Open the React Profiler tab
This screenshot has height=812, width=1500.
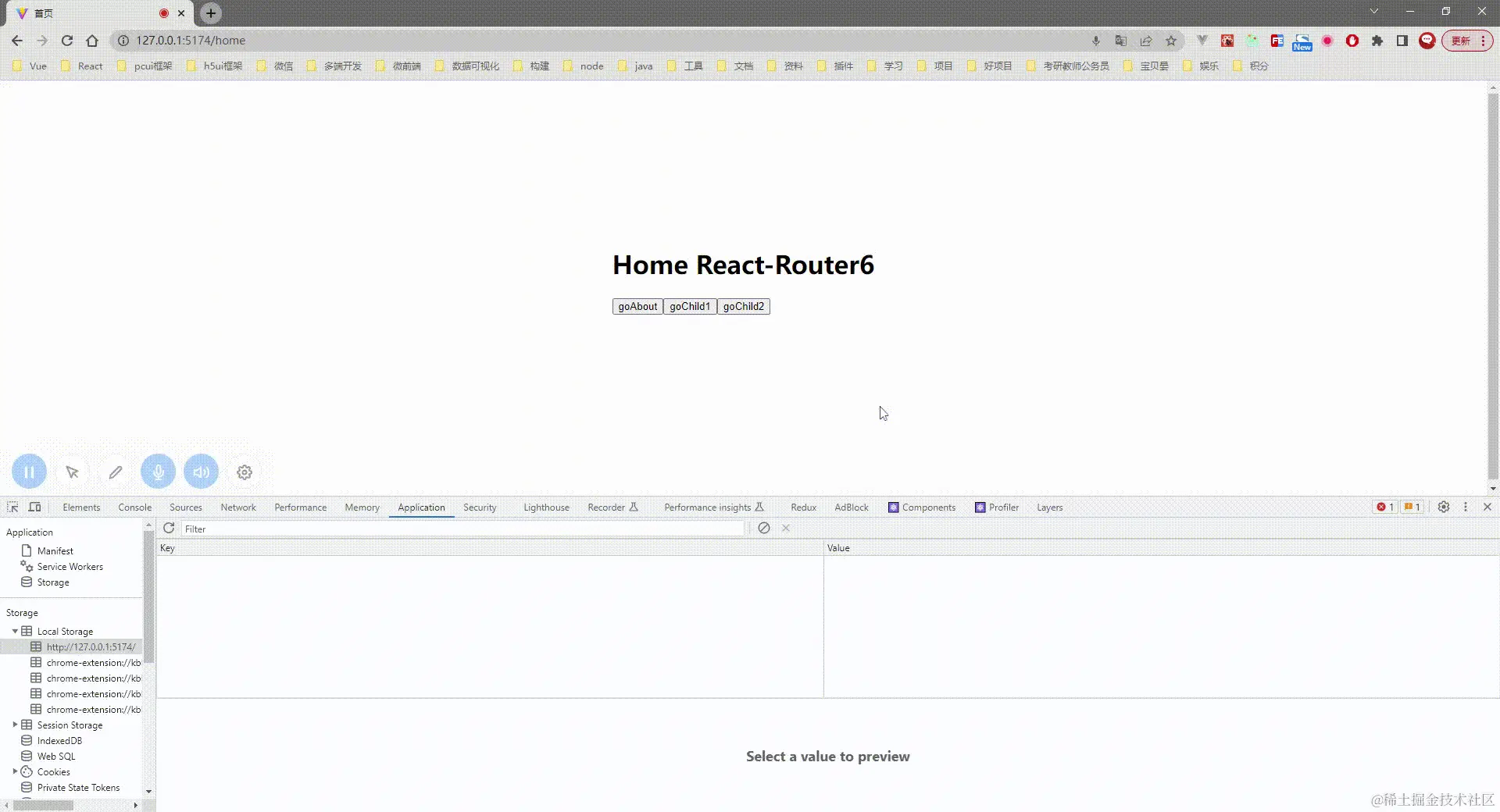tap(997, 507)
